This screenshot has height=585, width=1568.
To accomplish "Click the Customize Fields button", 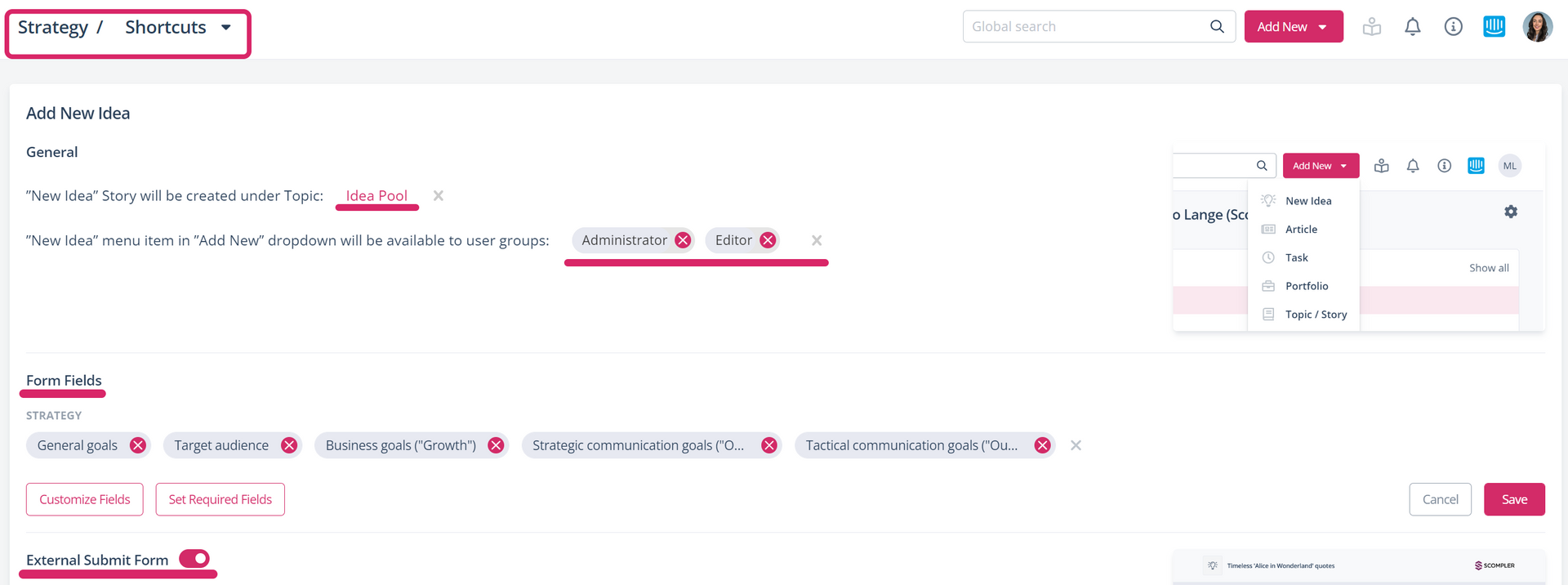I will (x=85, y=499).
